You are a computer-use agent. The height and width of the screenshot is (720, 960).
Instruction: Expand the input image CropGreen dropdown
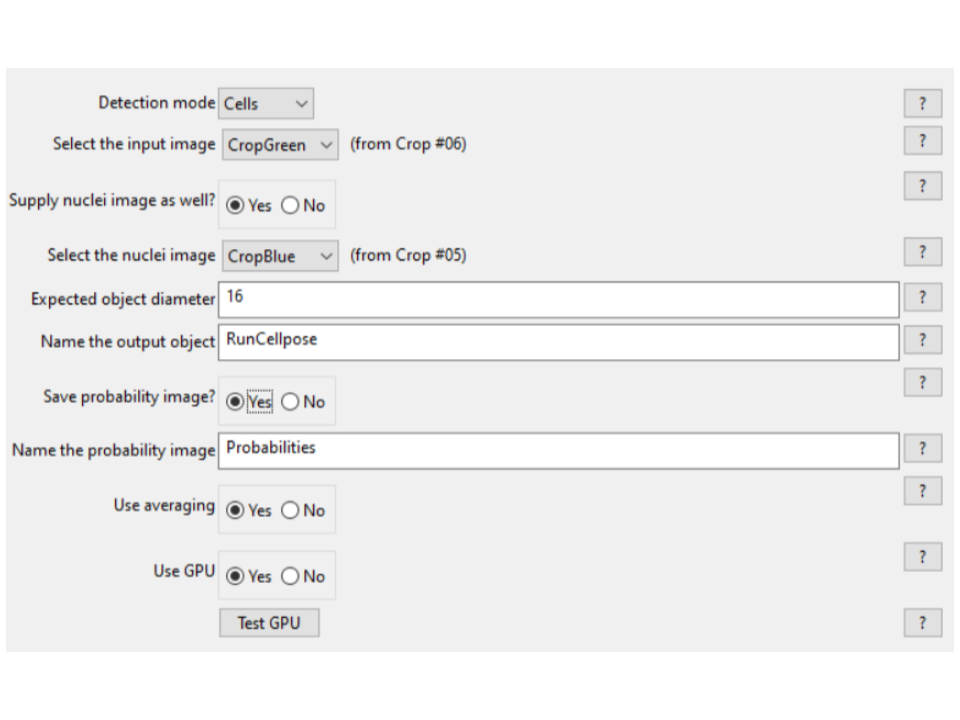coord(280,145)
